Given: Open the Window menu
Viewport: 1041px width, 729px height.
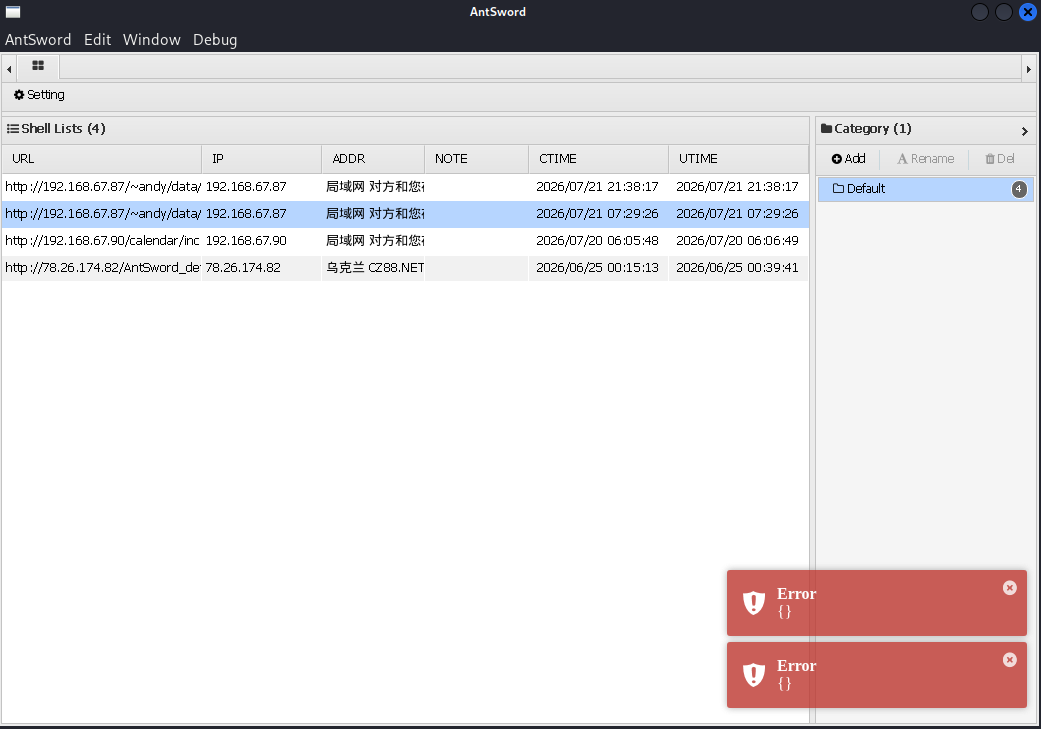Looking at the screenshot, I should point(151,40).
